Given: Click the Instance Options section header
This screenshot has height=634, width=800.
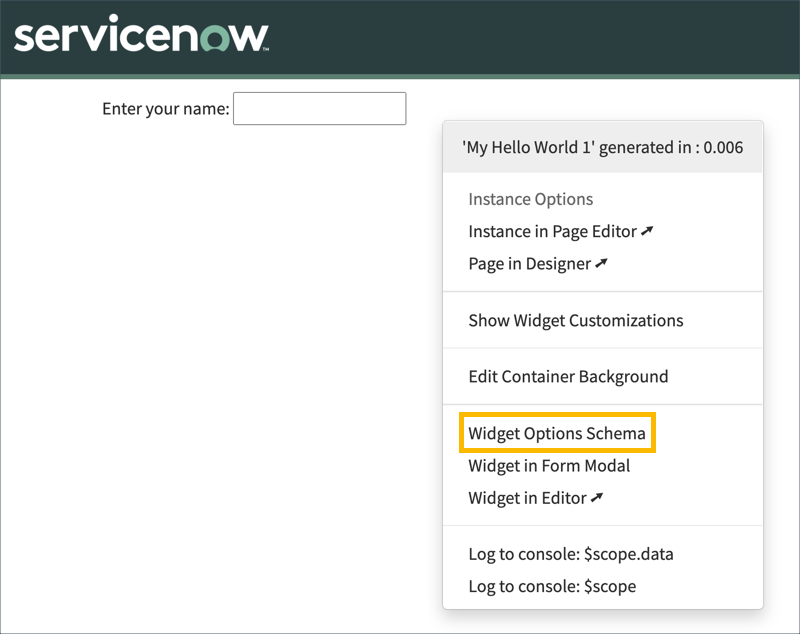Looking at the screenshot, I should tap(530, 199).
